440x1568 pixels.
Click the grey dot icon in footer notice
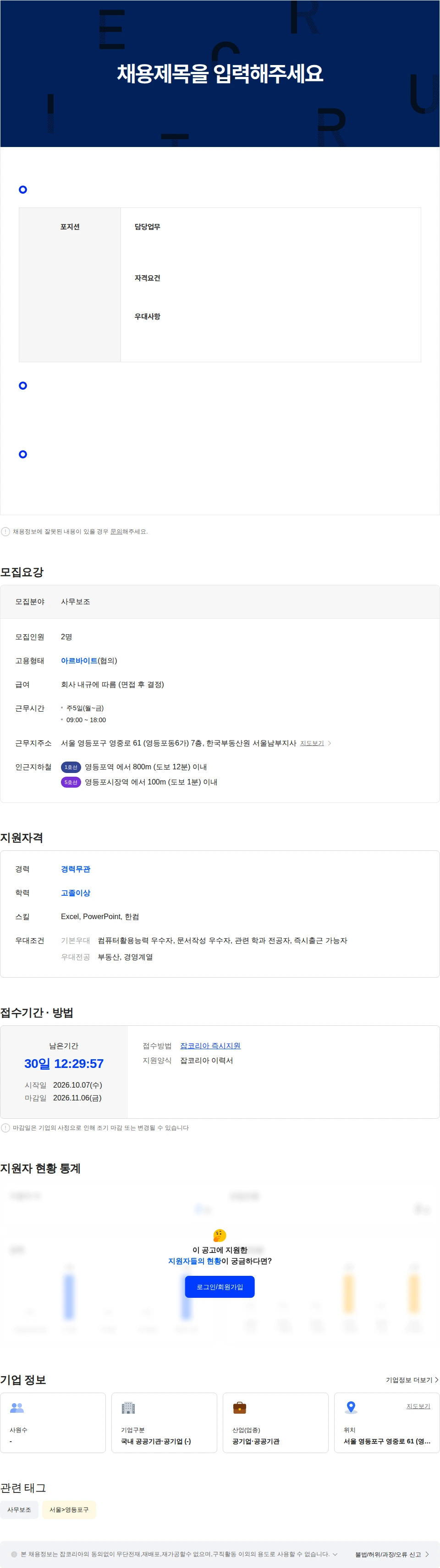[x=14, y=1554]
